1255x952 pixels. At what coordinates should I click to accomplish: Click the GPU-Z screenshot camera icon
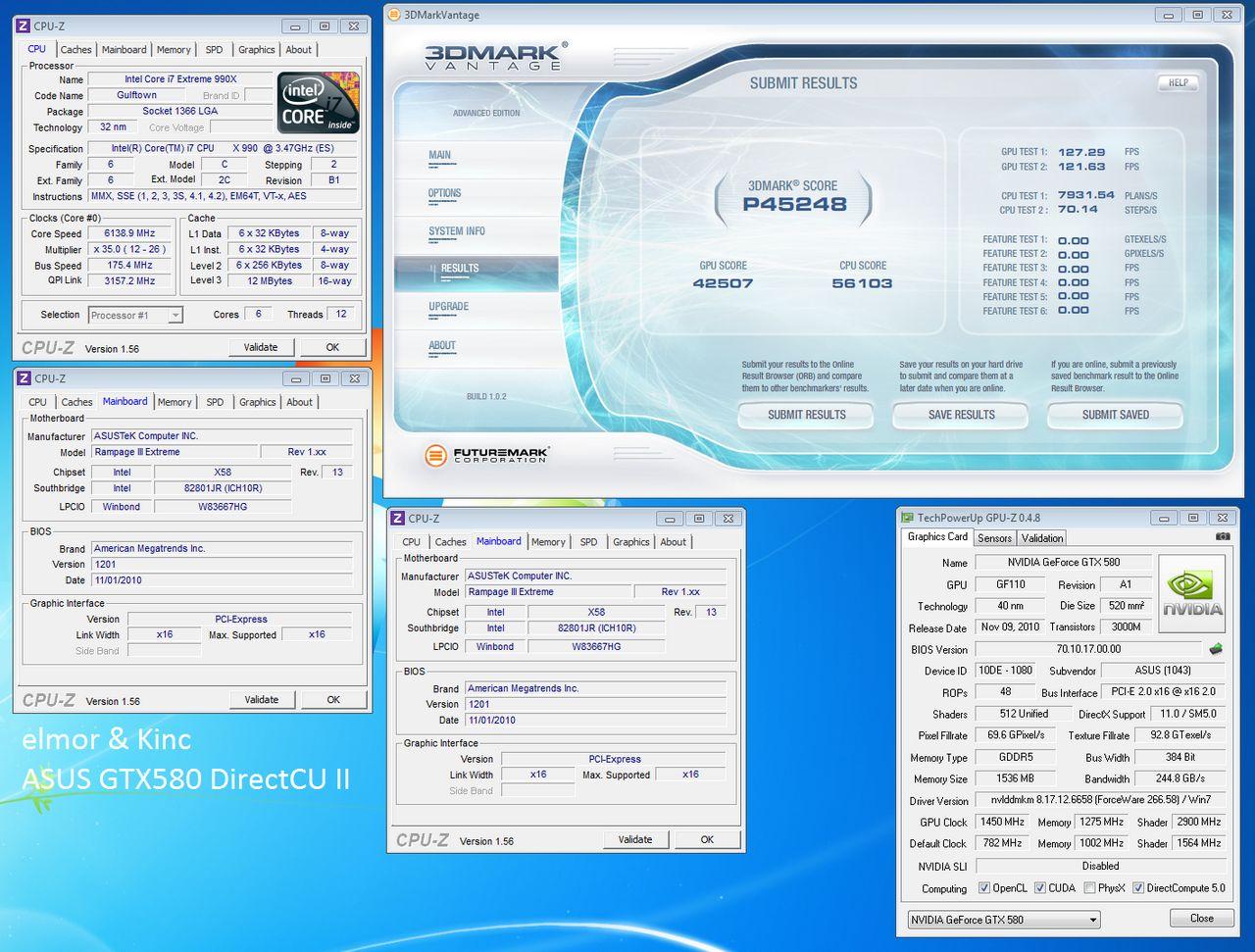pyautogui.click(x=1222, y=537)
